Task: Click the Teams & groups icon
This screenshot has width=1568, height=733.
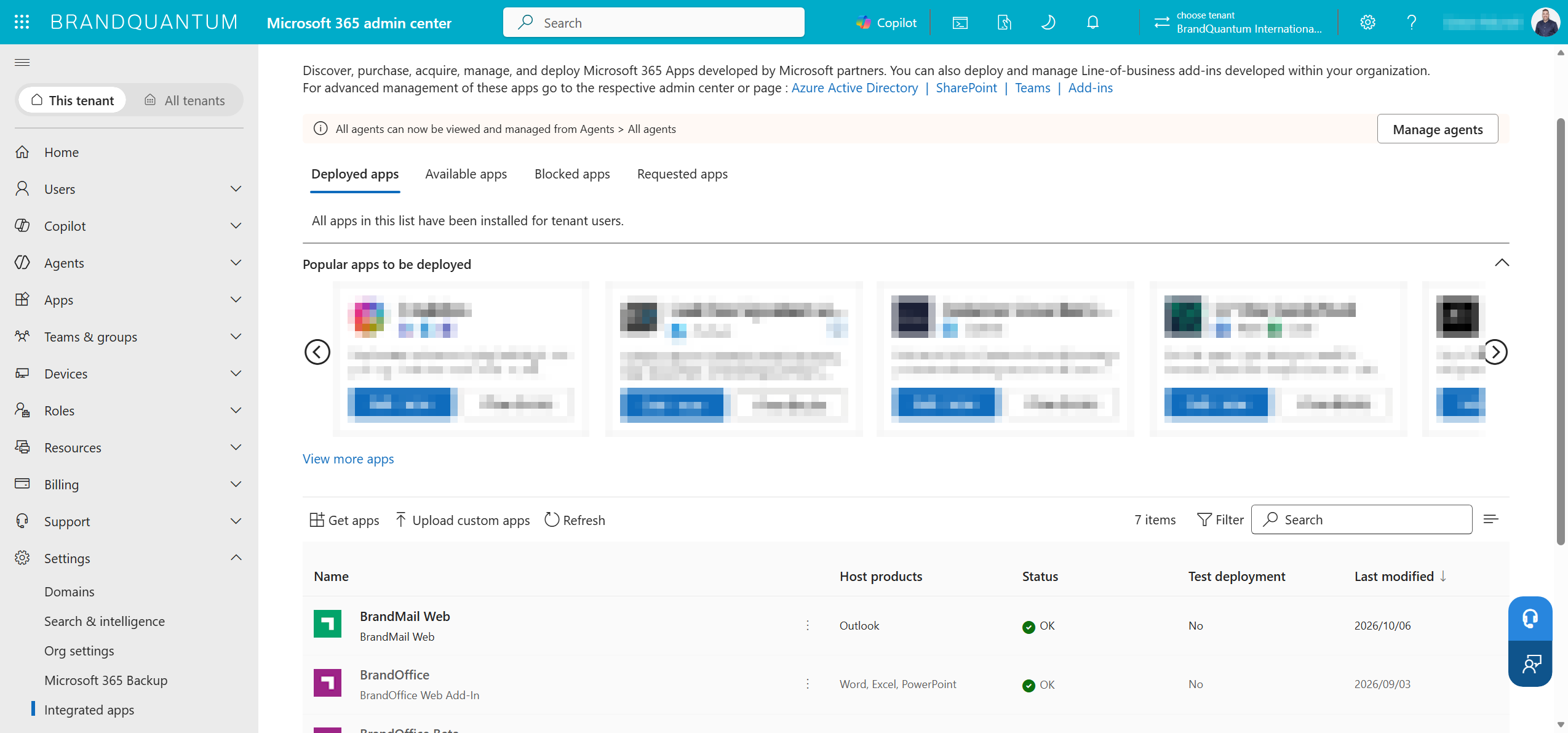Action: point(22,336)
